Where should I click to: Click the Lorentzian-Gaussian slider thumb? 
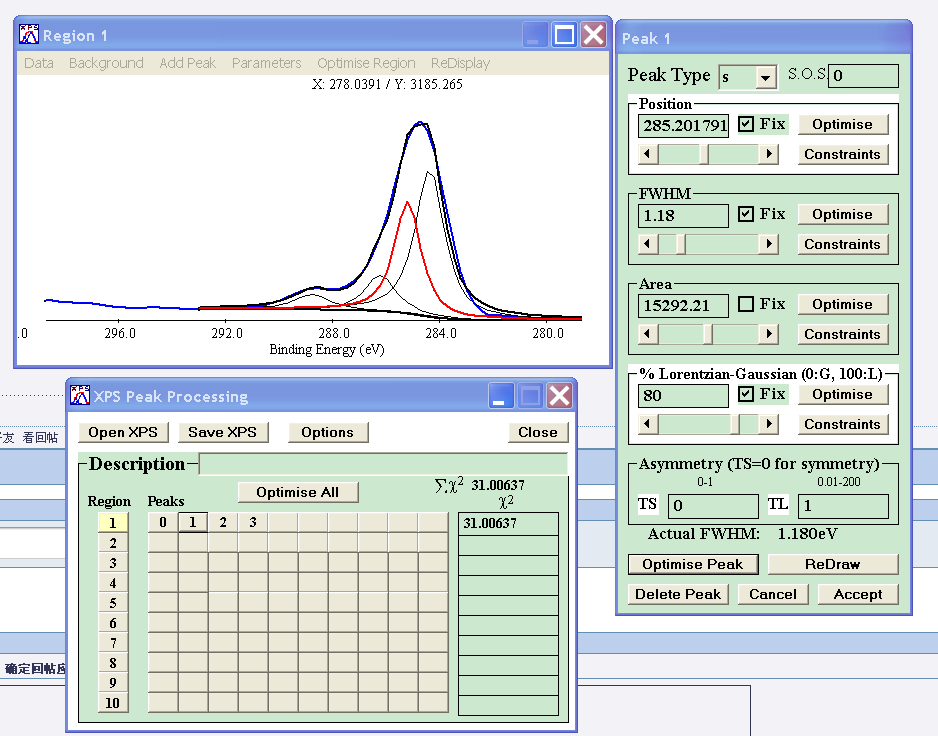735,424
